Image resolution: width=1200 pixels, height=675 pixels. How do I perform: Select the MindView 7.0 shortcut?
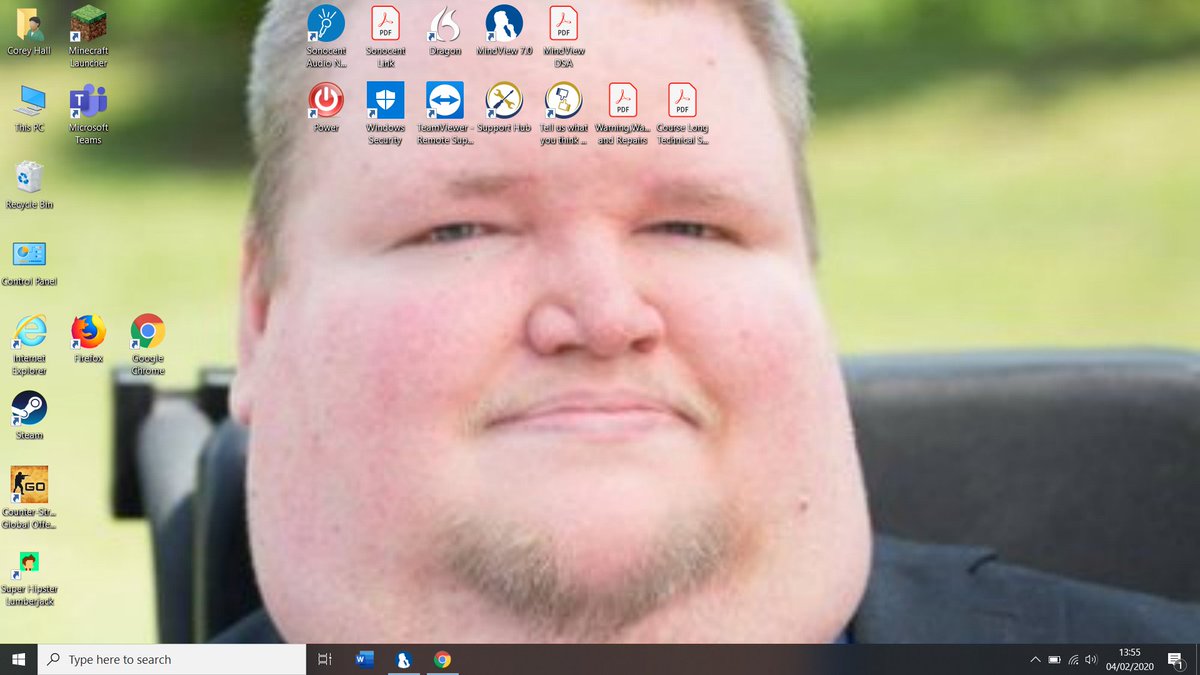pos(504,31)
